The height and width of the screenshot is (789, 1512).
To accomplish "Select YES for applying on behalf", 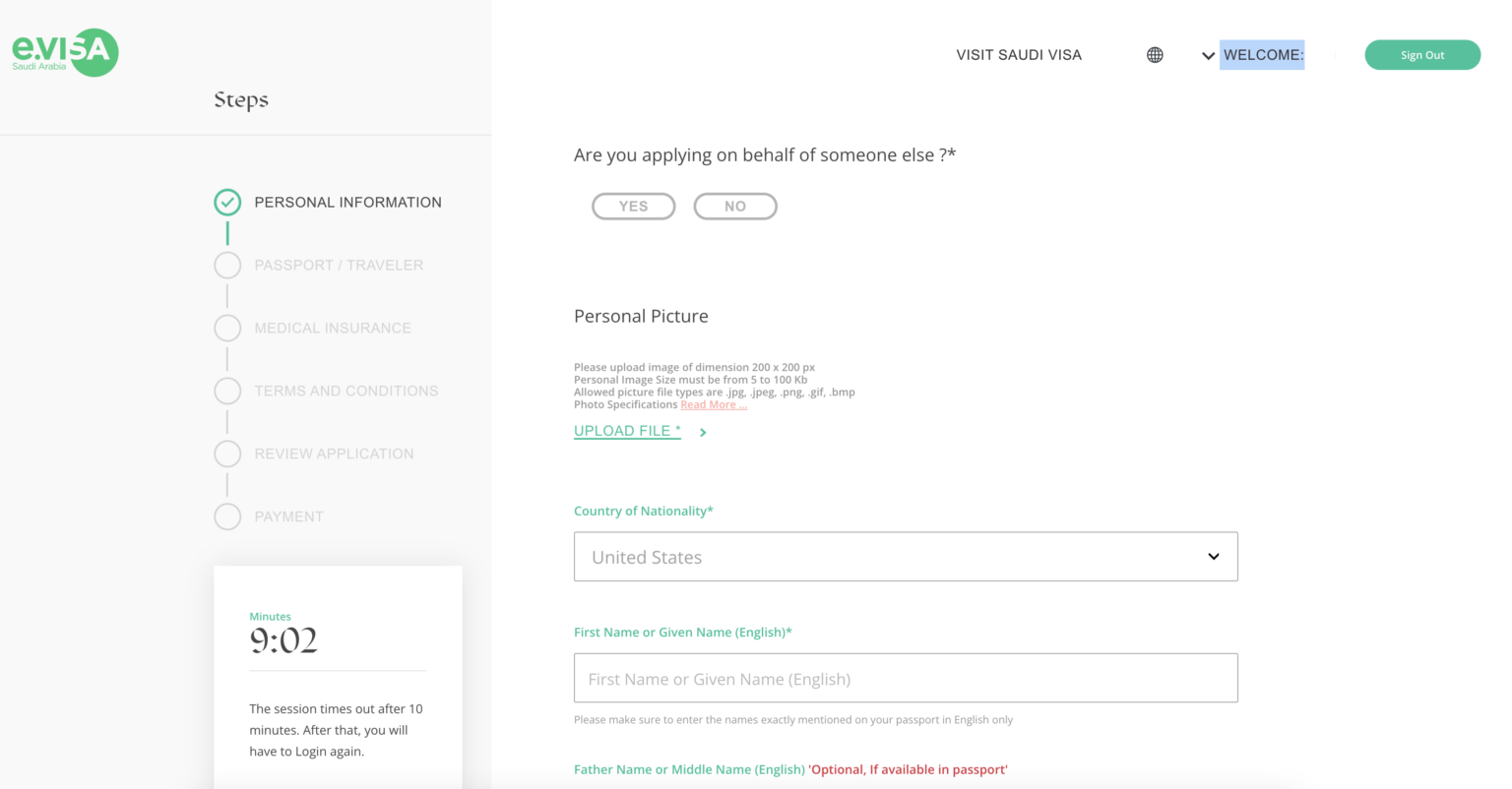I will [x=633, y=207].
